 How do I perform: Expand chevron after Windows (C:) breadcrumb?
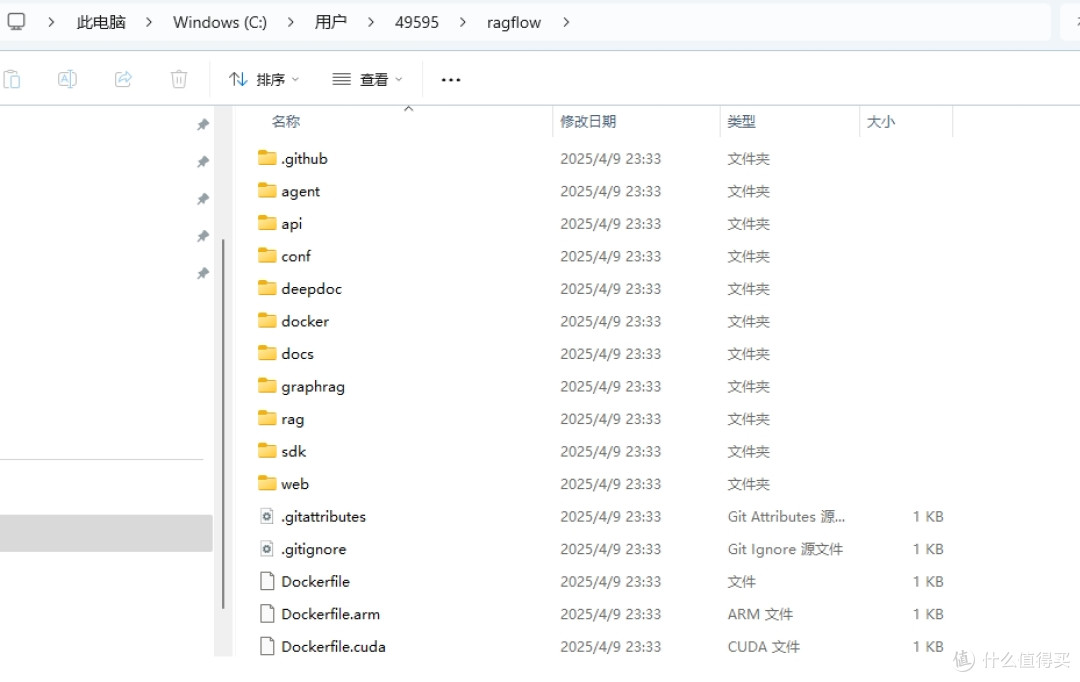[x=291, y=23]
